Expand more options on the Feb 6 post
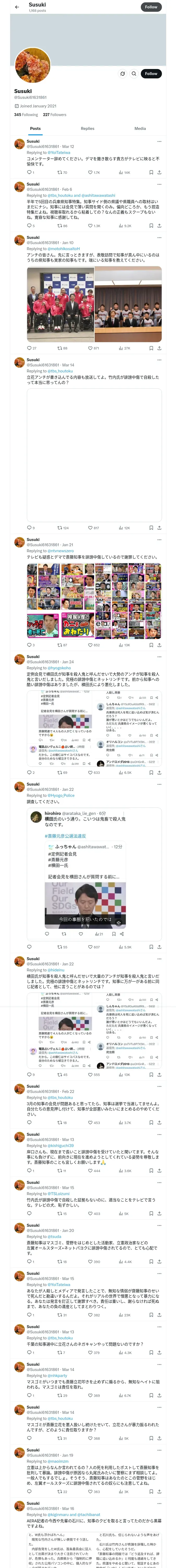 click(159, 184)
